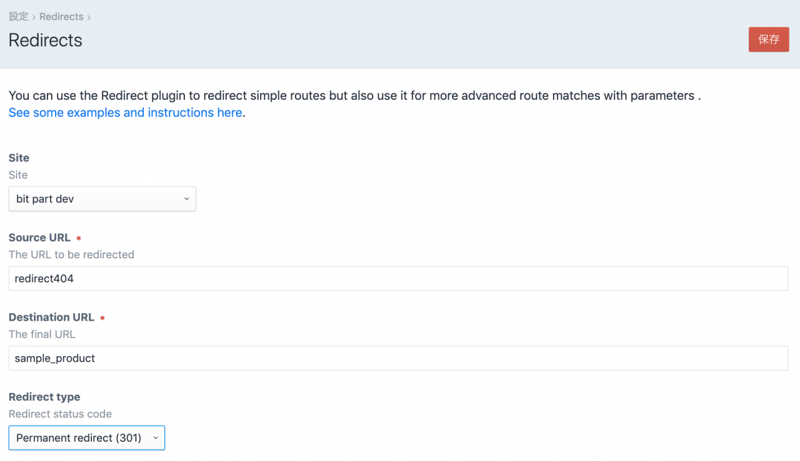Focus the Destination URL field containing sample_product
Image resolution: width=800 pixels, height=461 pixels.
(398, 358)
